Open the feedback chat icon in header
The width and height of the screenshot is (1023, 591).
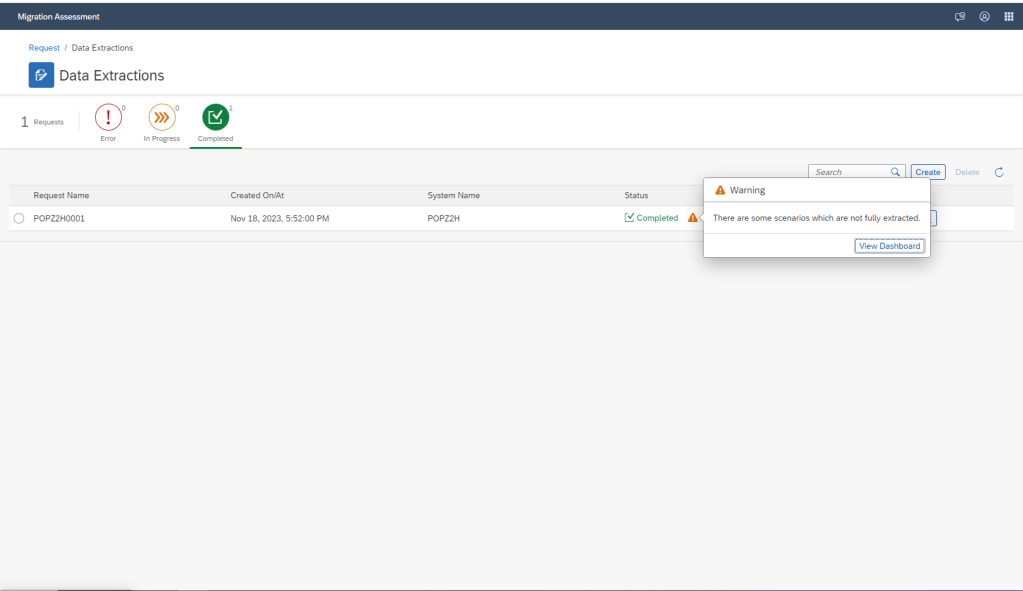pos(959,16)
